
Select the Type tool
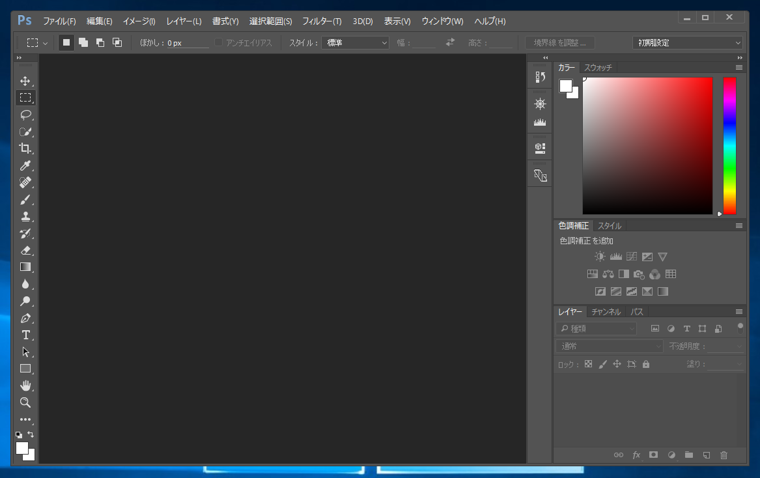click(x=25, y=335)
